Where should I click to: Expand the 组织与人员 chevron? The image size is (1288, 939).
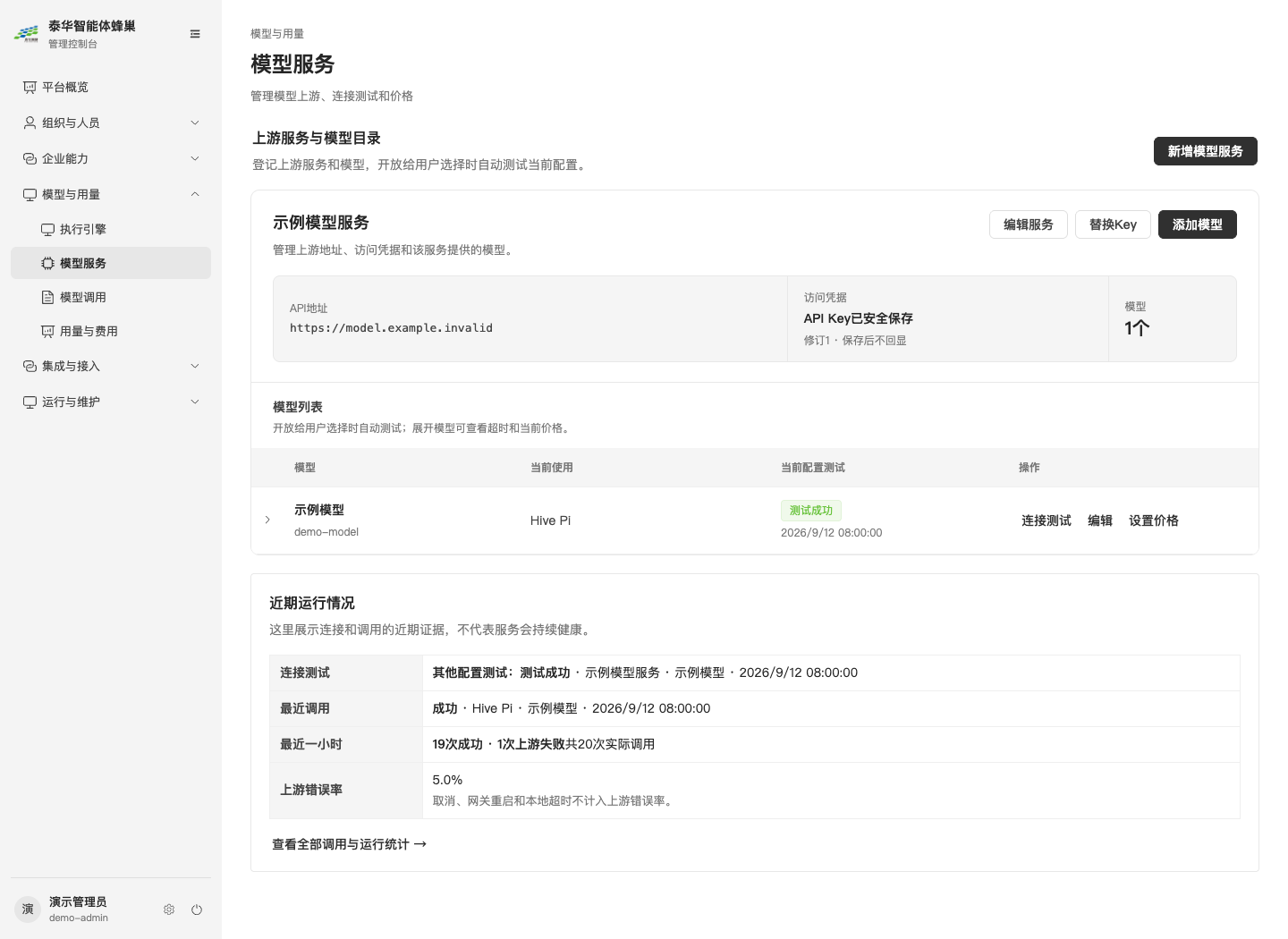[x=195, y=123]
